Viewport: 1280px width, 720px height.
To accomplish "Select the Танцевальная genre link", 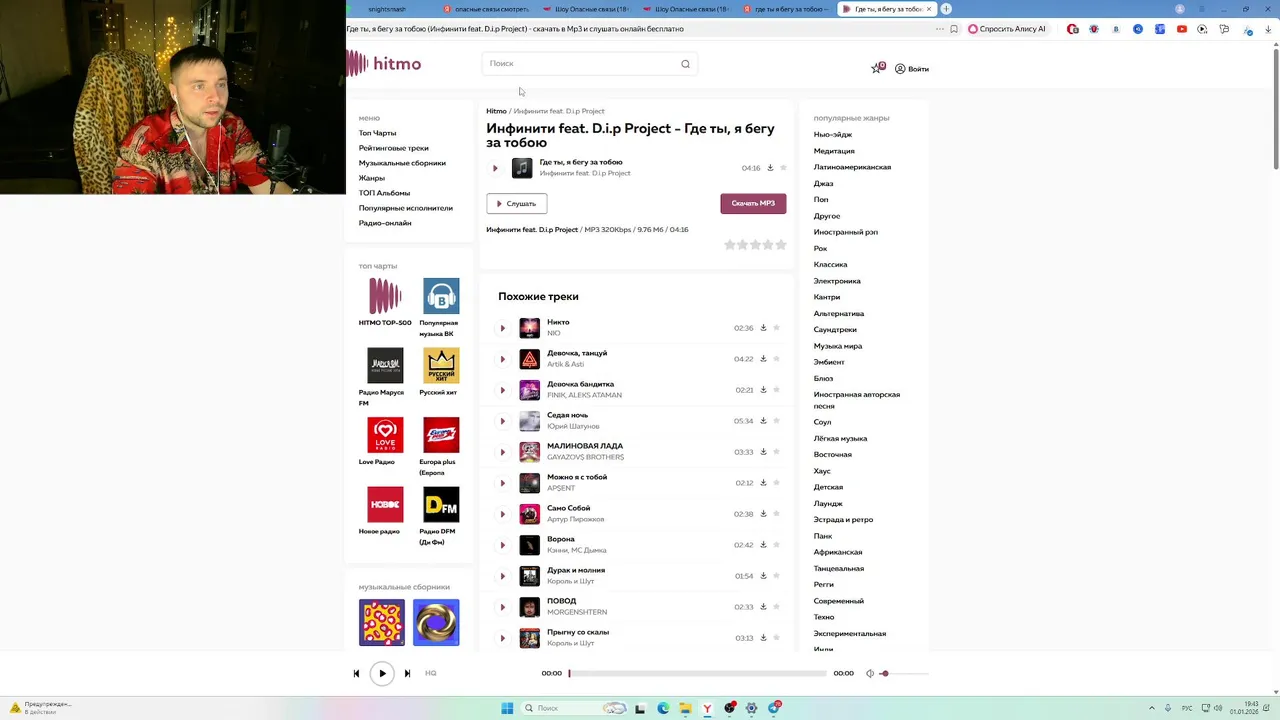I will coord(839,568).
